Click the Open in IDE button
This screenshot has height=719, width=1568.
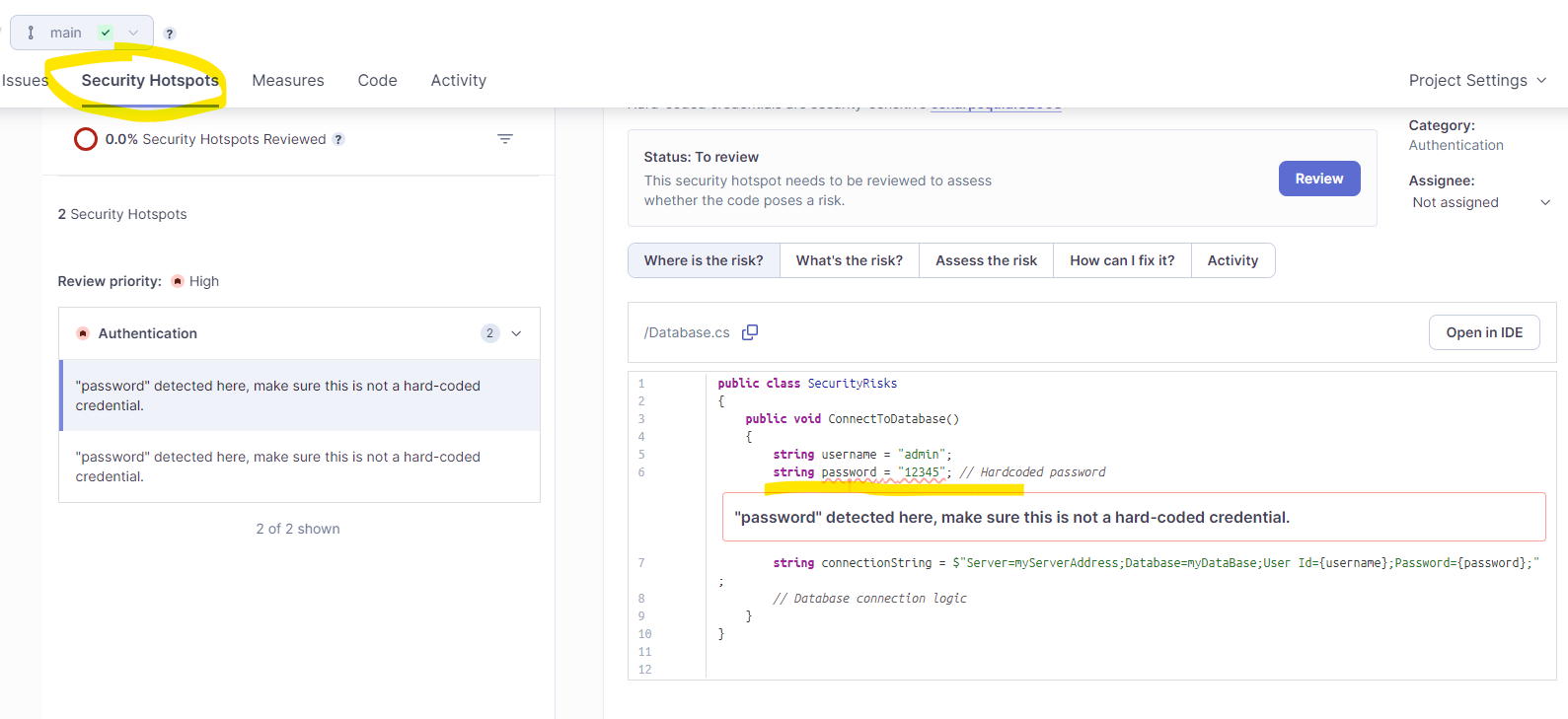[1483, 332]
